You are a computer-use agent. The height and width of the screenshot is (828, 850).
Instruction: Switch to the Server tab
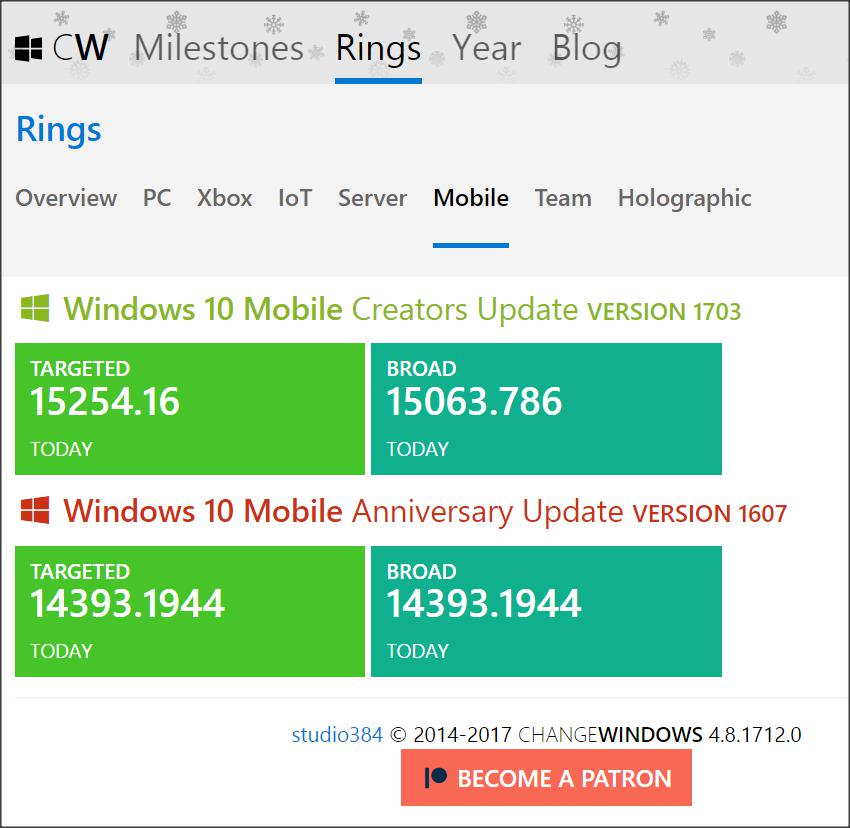(372, 198)
